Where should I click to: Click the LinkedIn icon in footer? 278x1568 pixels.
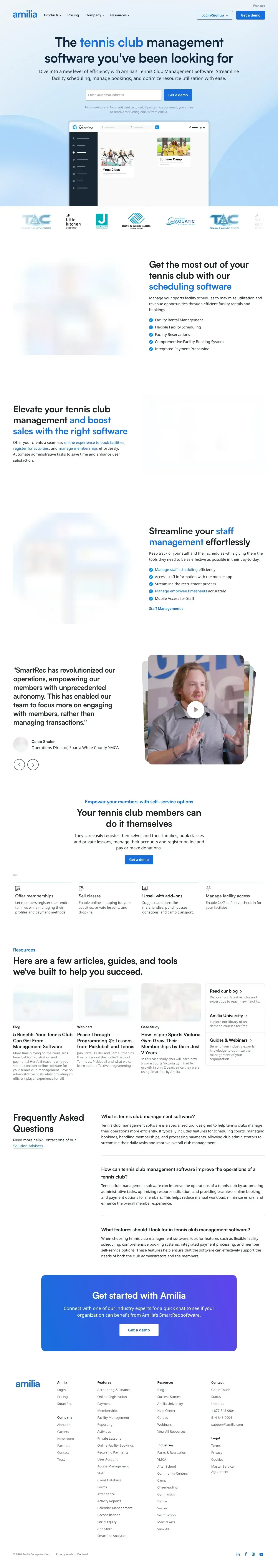coord(238,1554)
